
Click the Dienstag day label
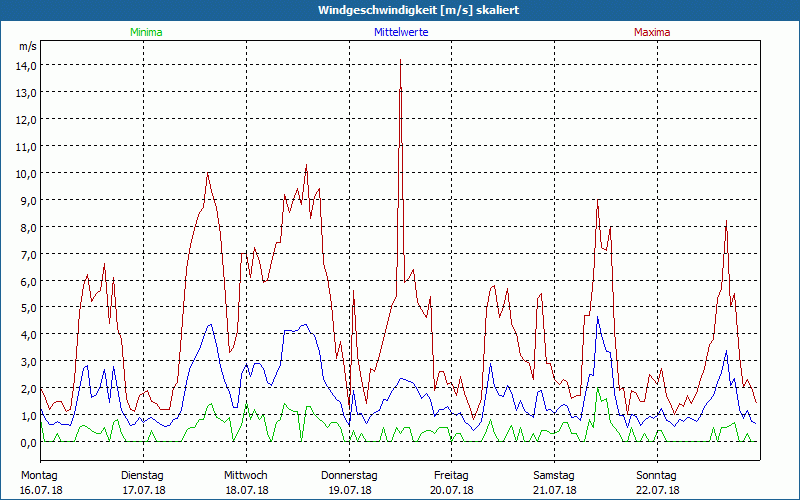pyautogui.click(x=142, y=475)
